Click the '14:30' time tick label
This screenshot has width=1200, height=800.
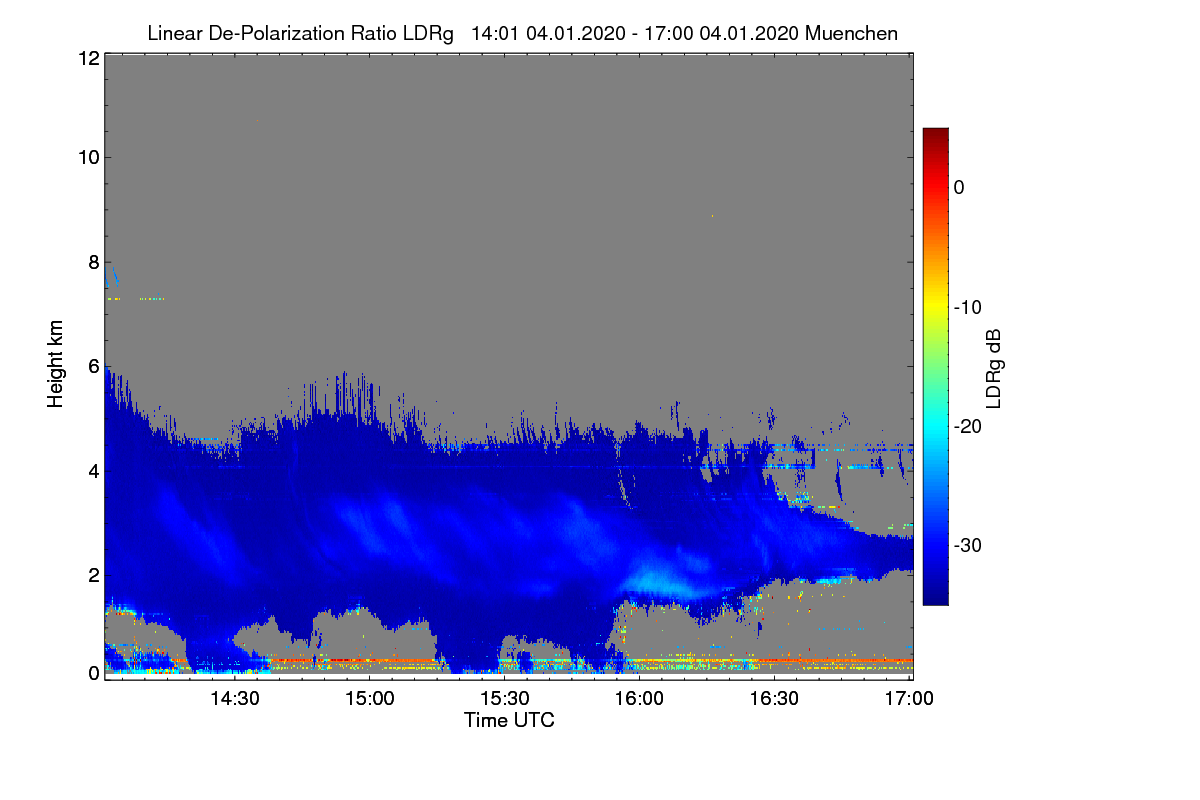[x=235, y=699]
